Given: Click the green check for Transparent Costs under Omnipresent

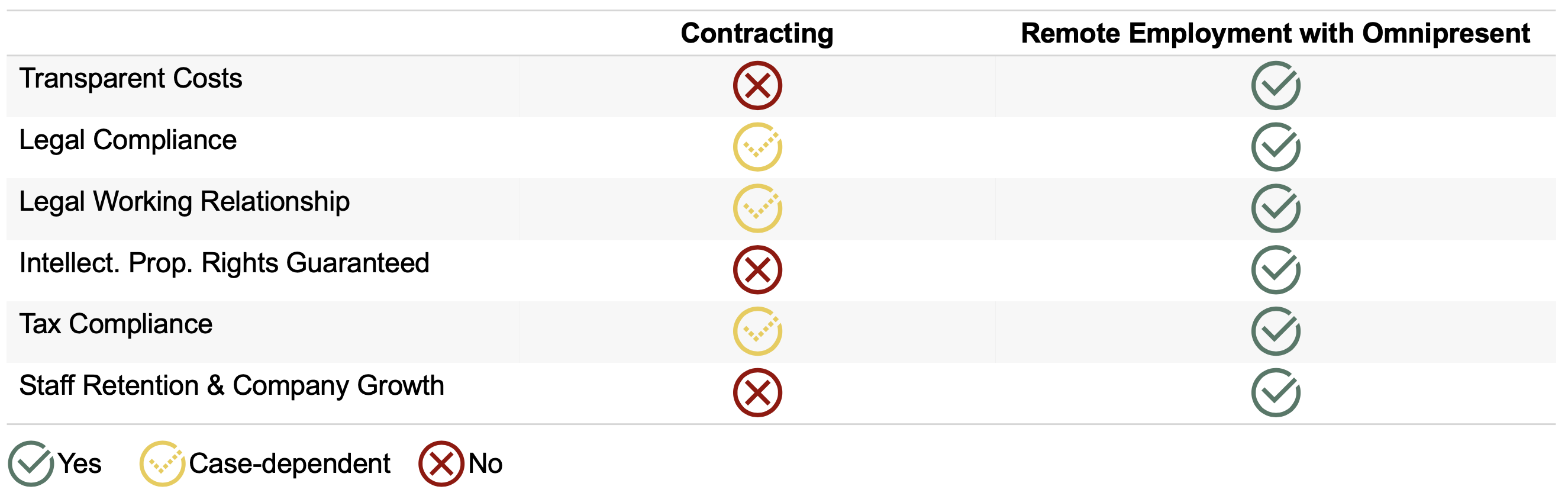Looking at the screenshot, I should pos(1276,85).
